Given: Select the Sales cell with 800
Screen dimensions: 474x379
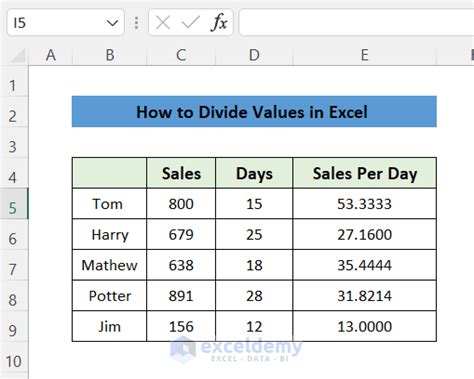Looking at the screenshot, I should (x=181, y=204).
